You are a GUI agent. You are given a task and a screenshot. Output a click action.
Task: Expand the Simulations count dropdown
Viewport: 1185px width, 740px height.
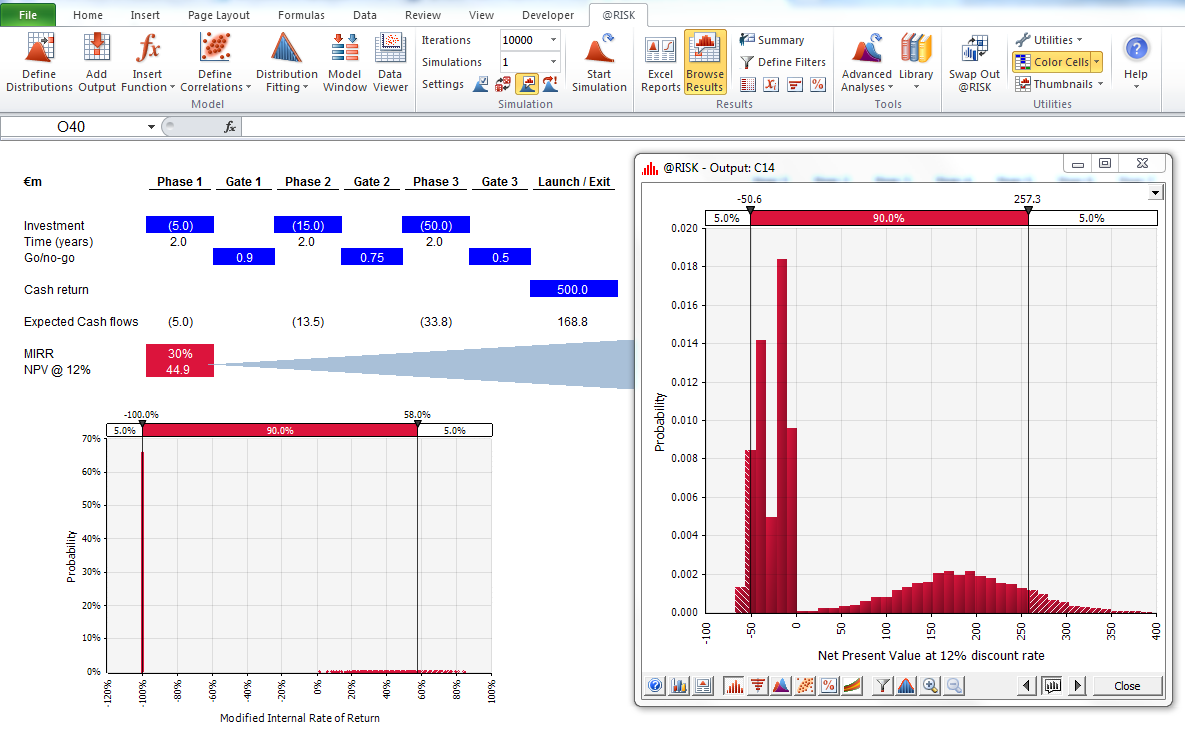click(x=553, y=63)
